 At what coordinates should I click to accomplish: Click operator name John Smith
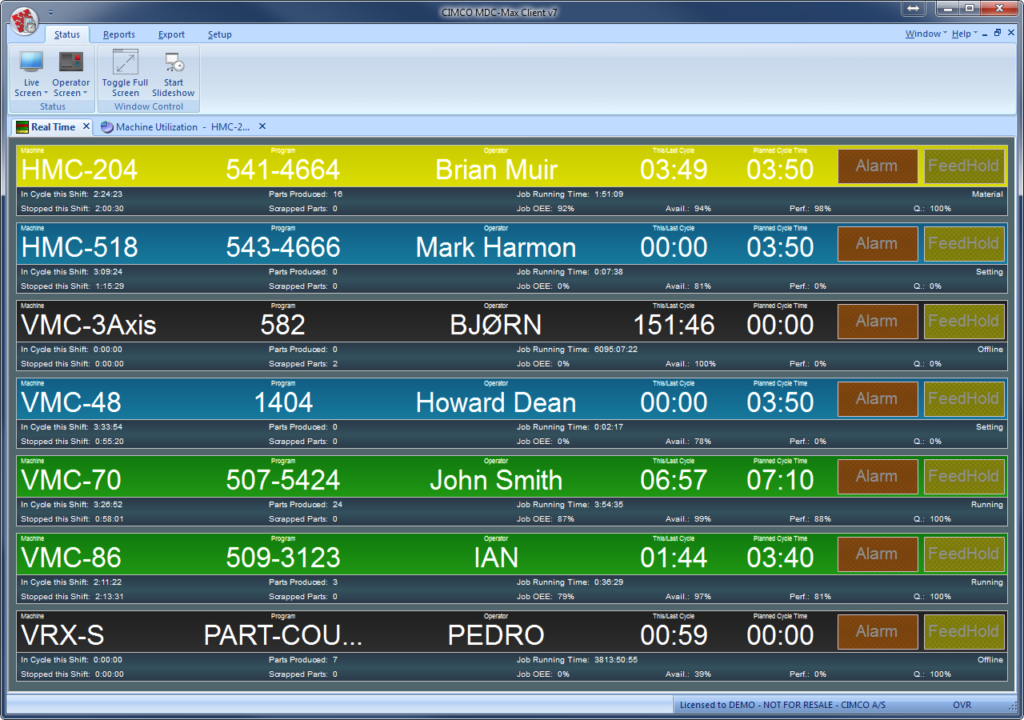[496, 481]
